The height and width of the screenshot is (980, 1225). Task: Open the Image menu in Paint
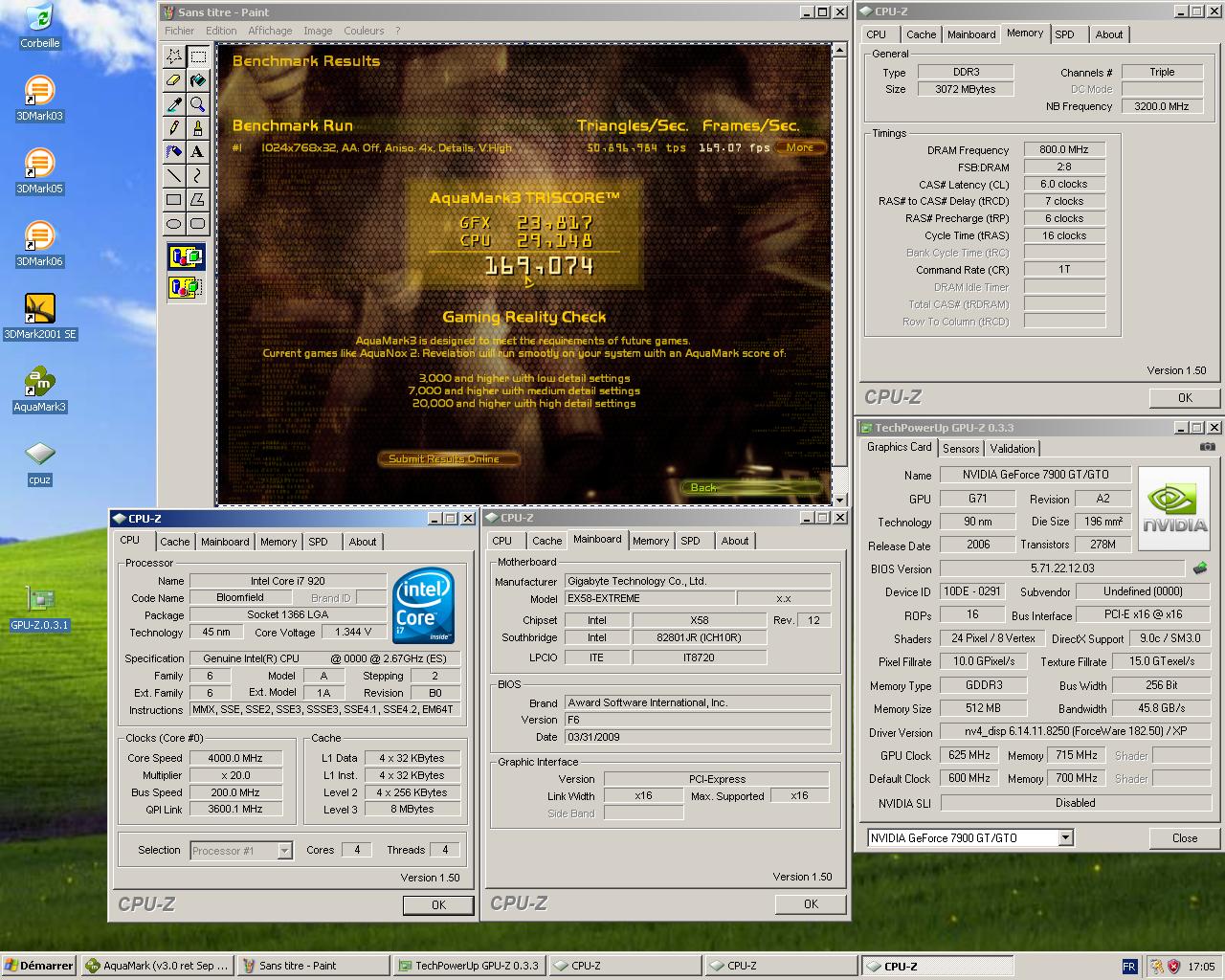(x=318, y=31)
